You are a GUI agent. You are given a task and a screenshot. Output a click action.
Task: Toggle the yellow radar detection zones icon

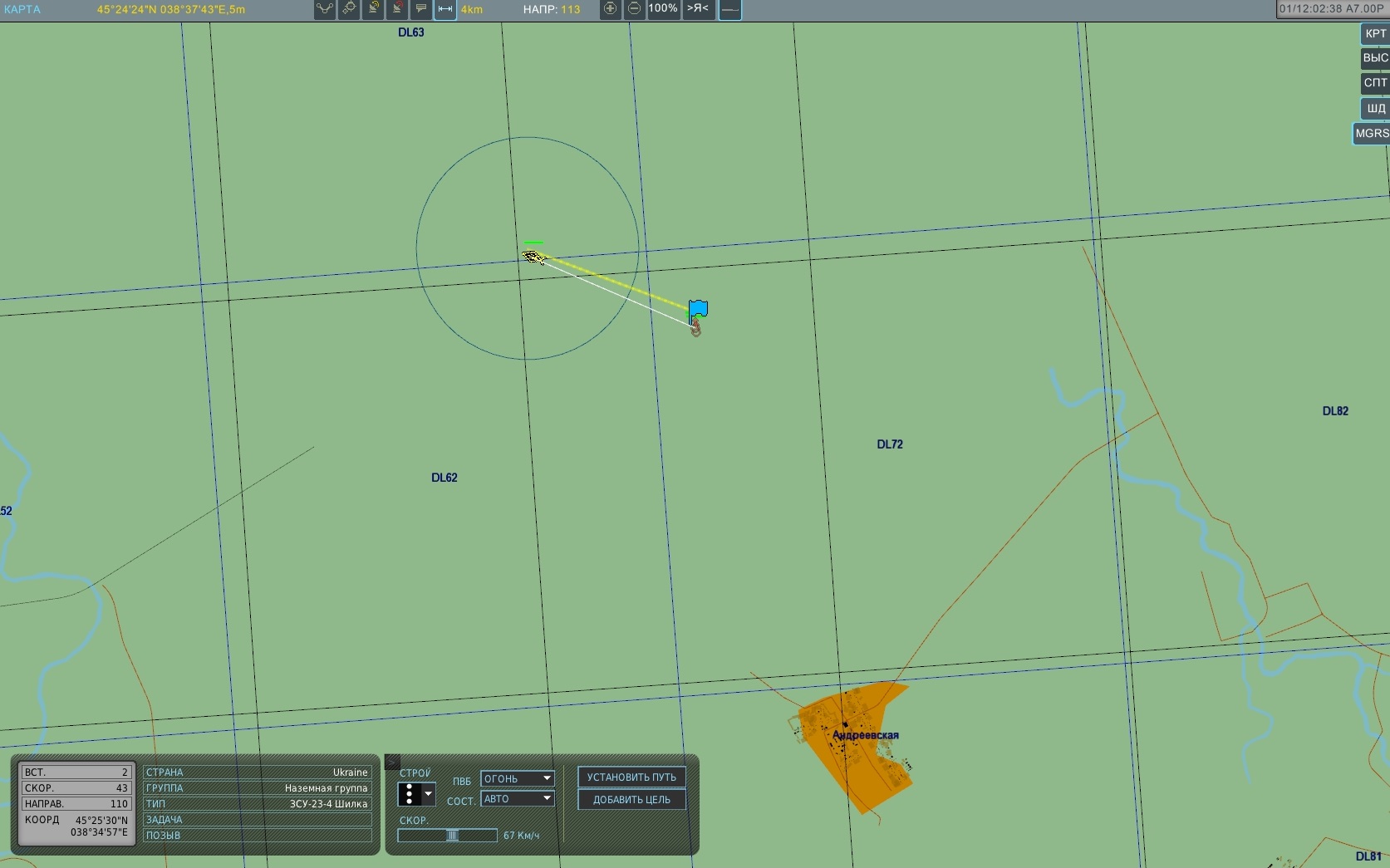point(373,9)
